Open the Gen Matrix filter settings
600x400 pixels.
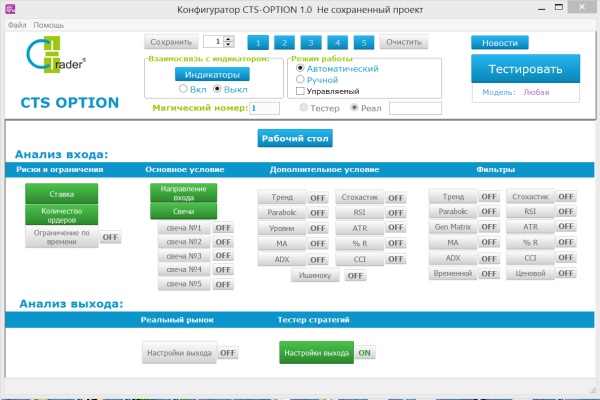tap(453, 227)
